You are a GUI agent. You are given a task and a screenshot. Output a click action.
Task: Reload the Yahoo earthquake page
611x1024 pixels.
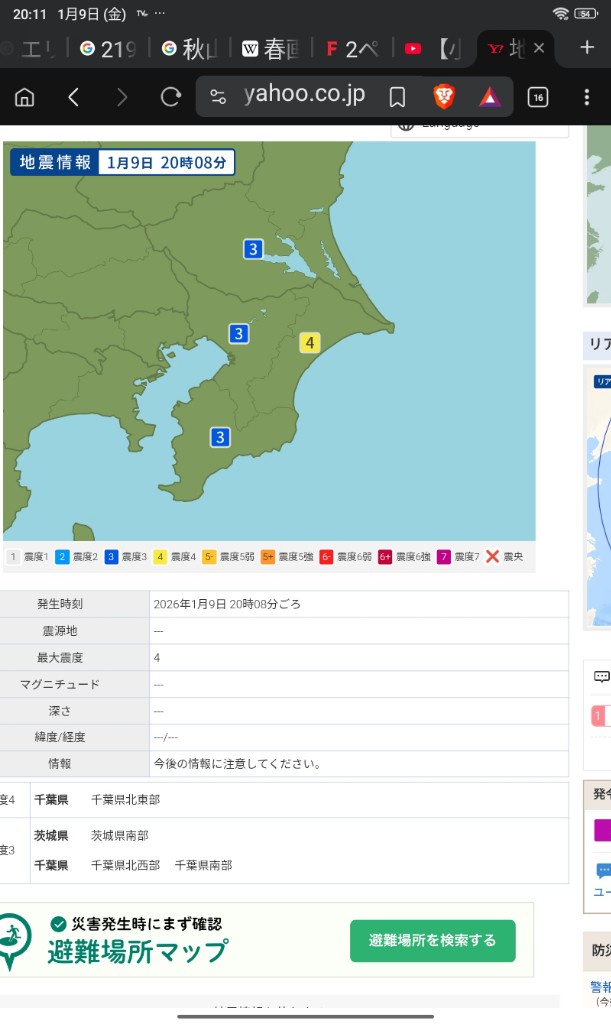click(171, 97)
